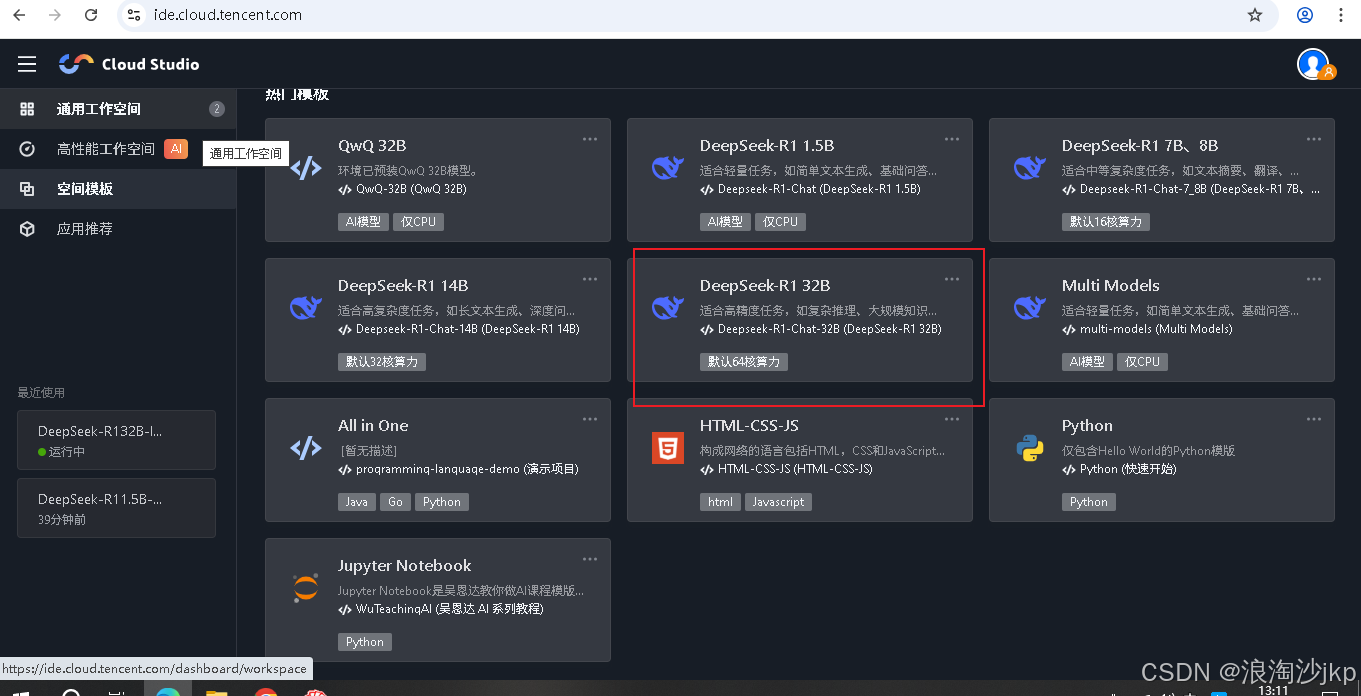This screenshot has height=696, width=1361.
Task: Click the DeepSeek-R1 14B whale icon
Action: pos(305,307)
